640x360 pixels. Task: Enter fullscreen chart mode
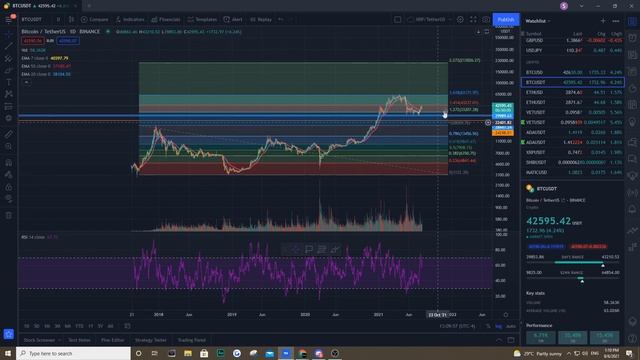click(473, 20)
